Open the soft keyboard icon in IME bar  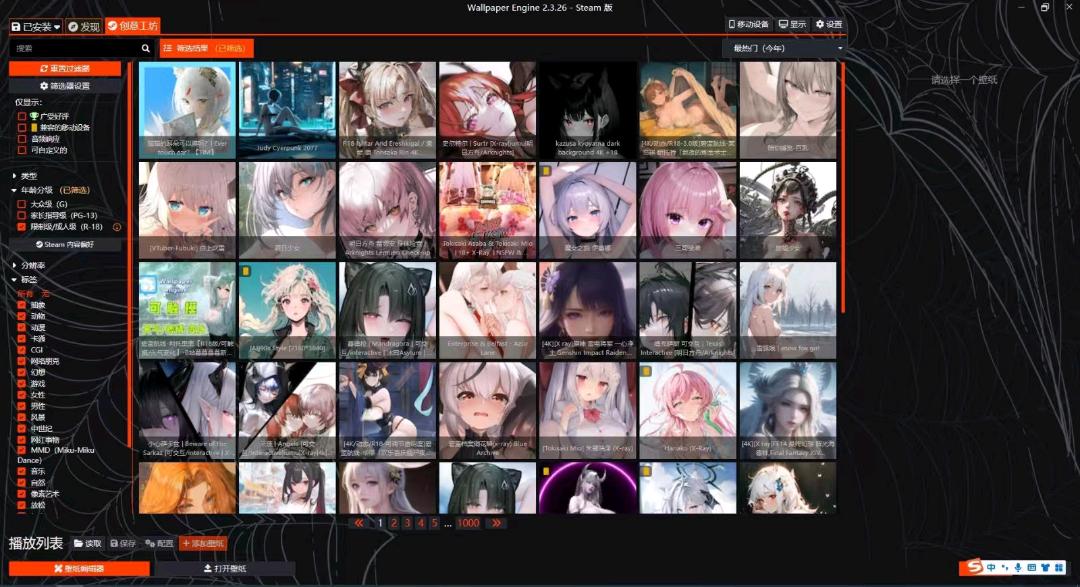(1032, 568)
